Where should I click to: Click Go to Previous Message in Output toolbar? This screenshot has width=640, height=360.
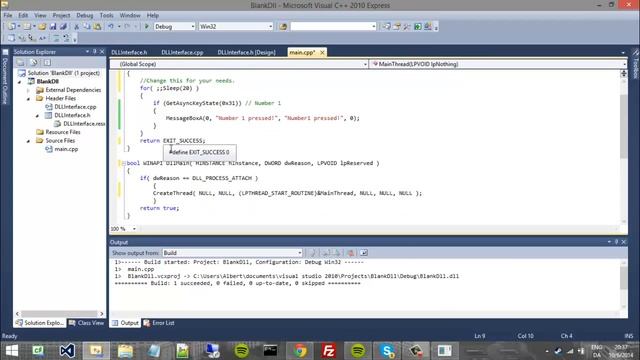(326, 253)
